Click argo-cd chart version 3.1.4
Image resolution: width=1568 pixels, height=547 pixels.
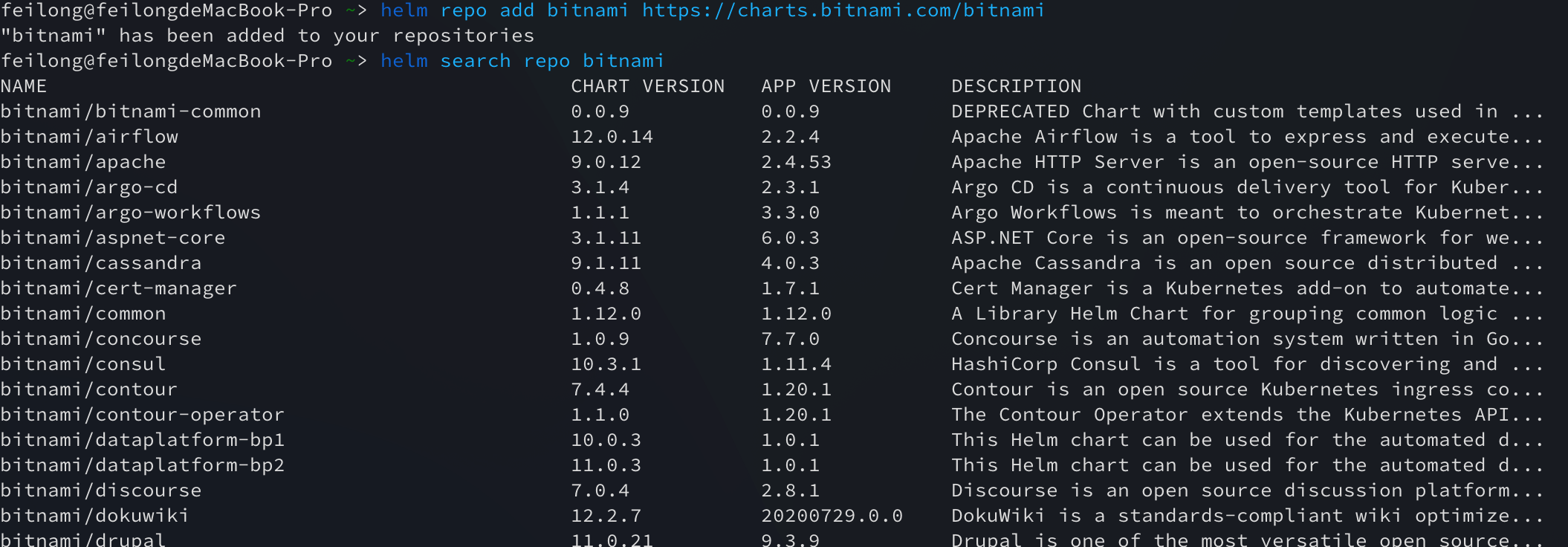tap(600, 187)
